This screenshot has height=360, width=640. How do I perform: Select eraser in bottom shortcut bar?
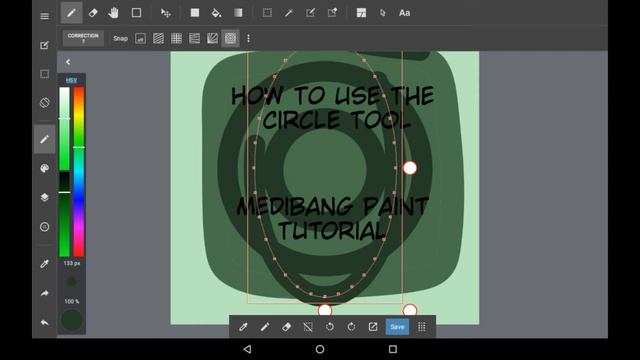(x=287, y=327)
